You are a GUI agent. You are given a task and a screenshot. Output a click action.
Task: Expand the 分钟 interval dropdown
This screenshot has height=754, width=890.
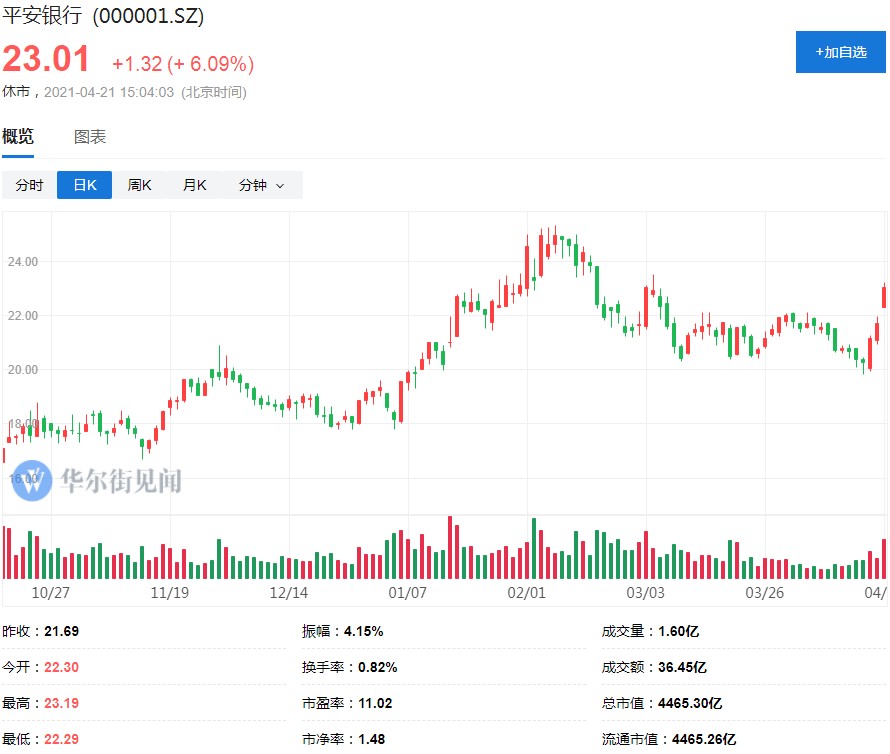[261, 186]
